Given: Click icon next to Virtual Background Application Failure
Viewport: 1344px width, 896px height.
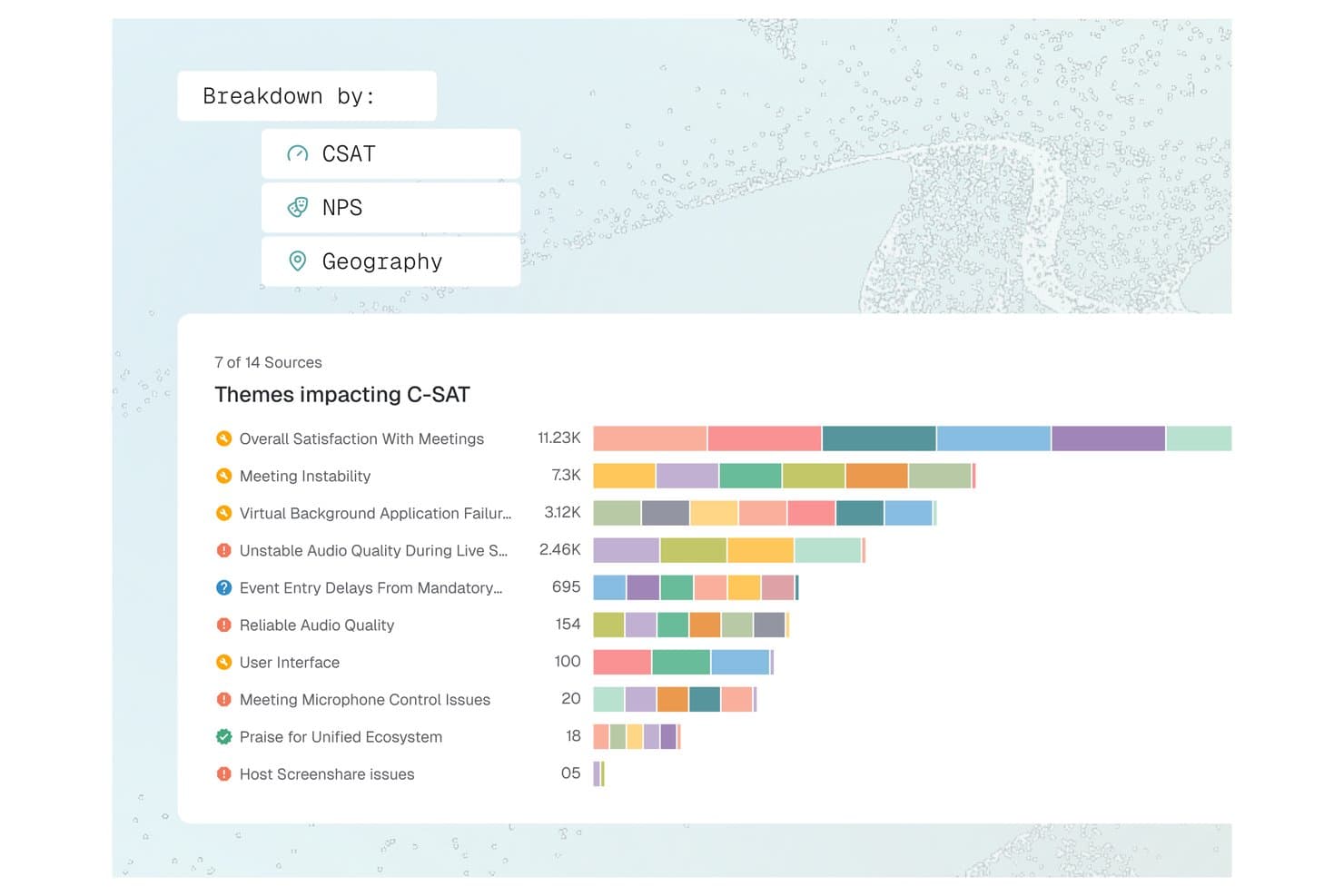Looking at the screenshot, I should coord(223,513).
